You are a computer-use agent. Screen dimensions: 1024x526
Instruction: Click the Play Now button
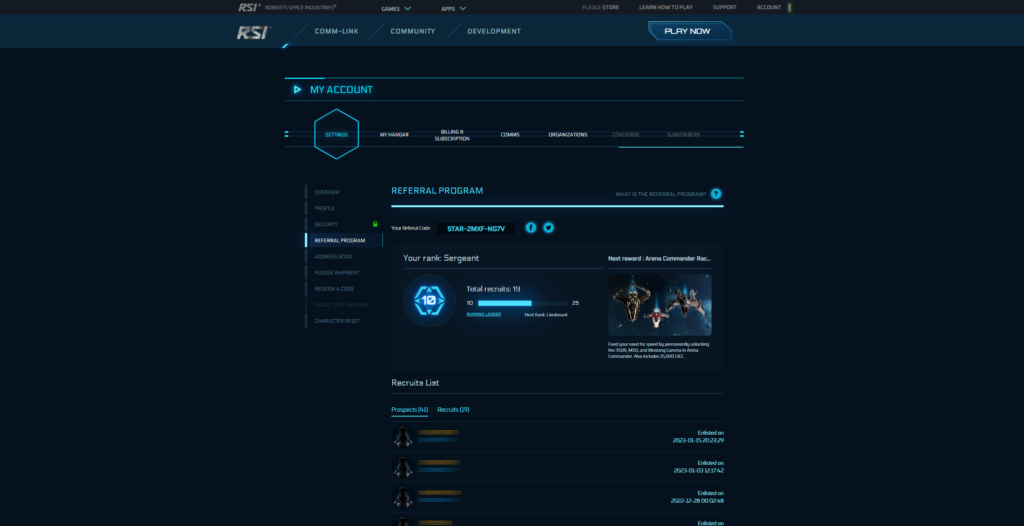(x=690, y=31)
